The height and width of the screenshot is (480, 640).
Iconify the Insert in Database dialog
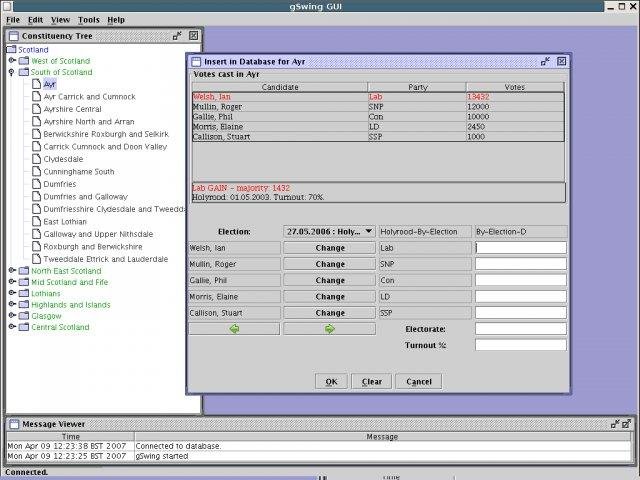click(x=545, y=62)
